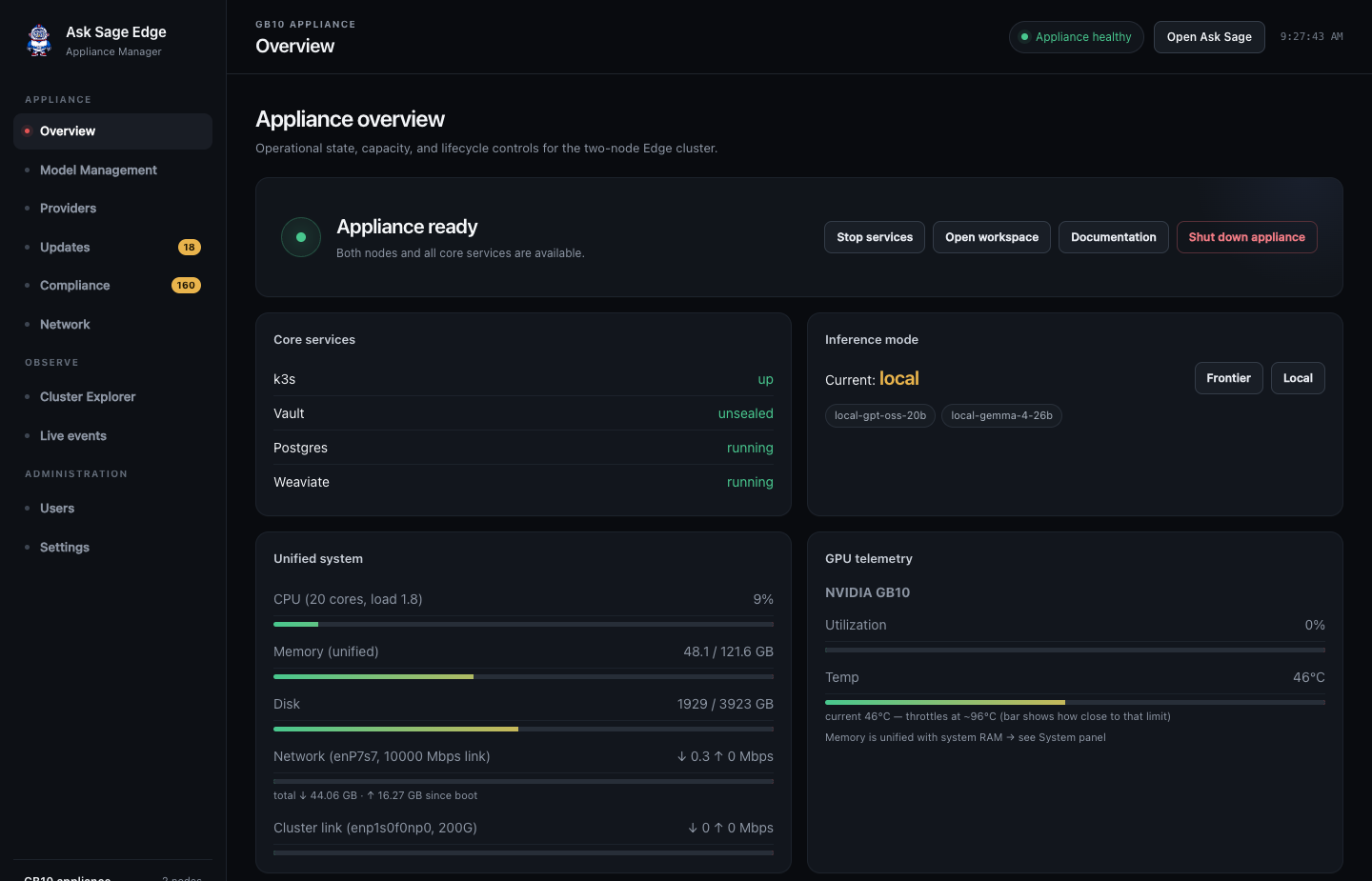Screen dimensions: 1372x881
Task: Click the 46°C temperature value
Action: (x=1308, y=677)
